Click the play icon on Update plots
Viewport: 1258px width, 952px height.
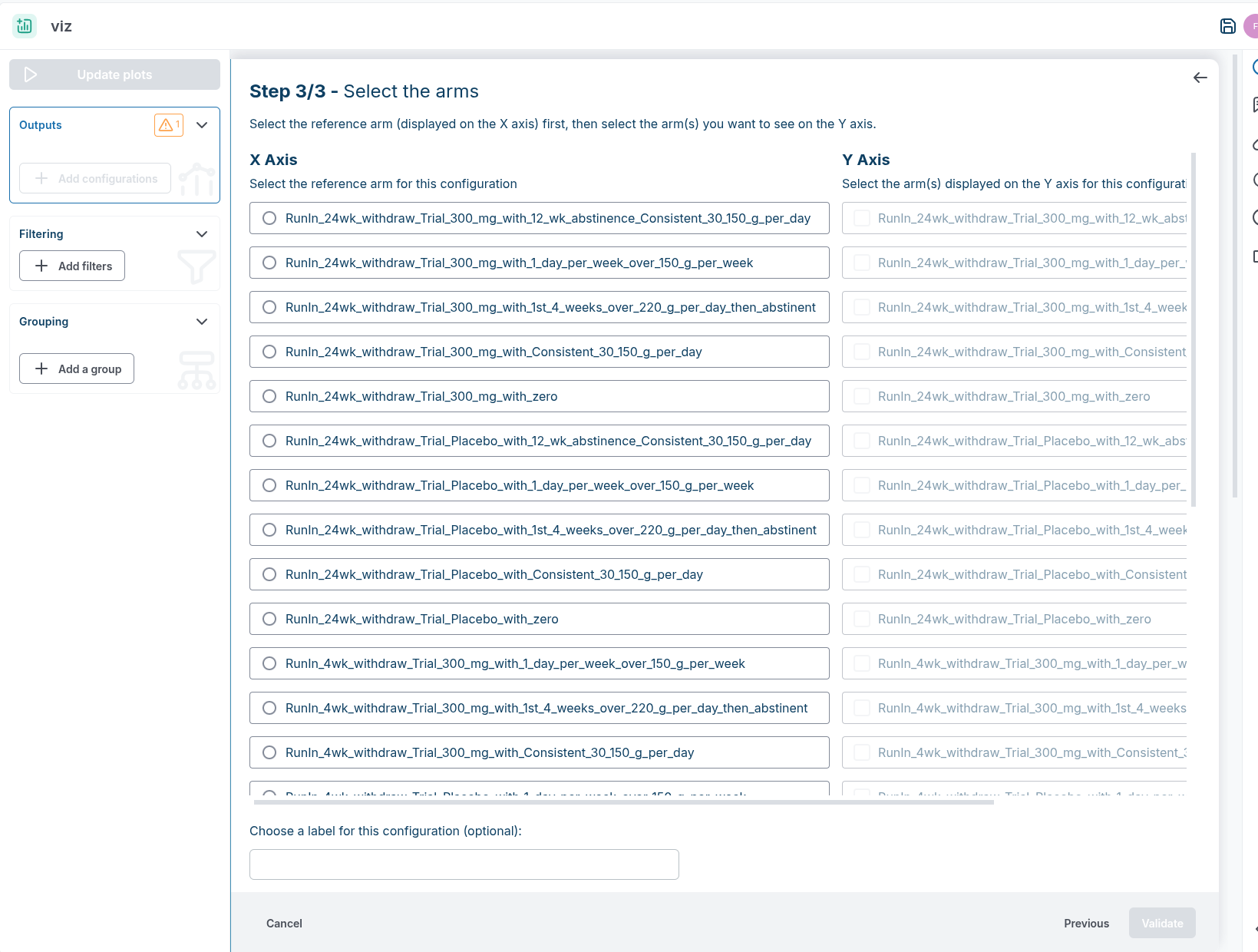click(x=31, y=74)
